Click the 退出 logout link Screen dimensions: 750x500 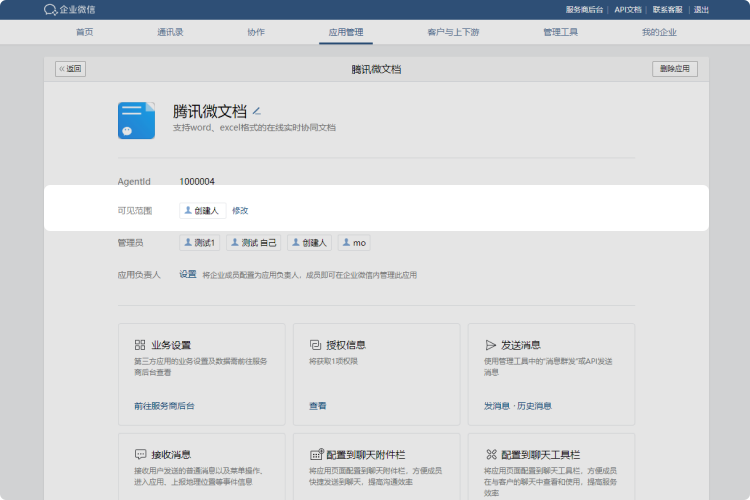point(701,10)
